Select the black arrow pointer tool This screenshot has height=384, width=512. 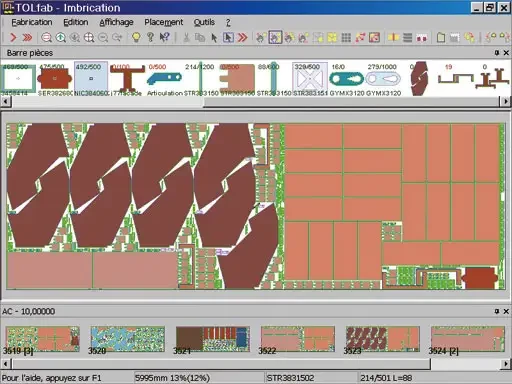click(x=214, y=37)
